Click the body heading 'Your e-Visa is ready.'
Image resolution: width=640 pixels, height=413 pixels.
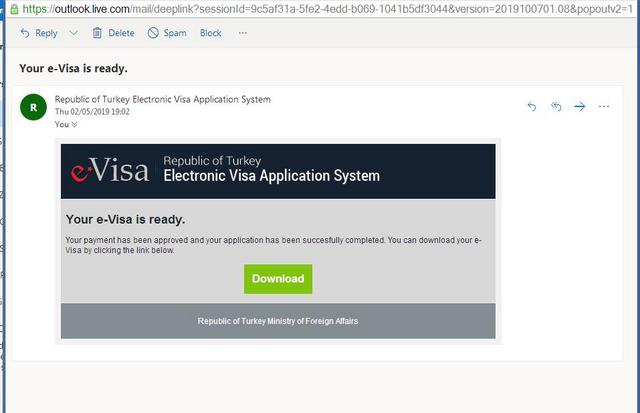pyautogui.click(x=125, y=220)
